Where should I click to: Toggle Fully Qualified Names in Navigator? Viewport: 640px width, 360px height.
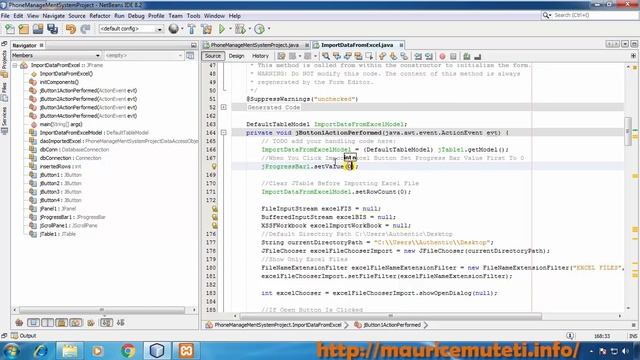tap(91, 322)
